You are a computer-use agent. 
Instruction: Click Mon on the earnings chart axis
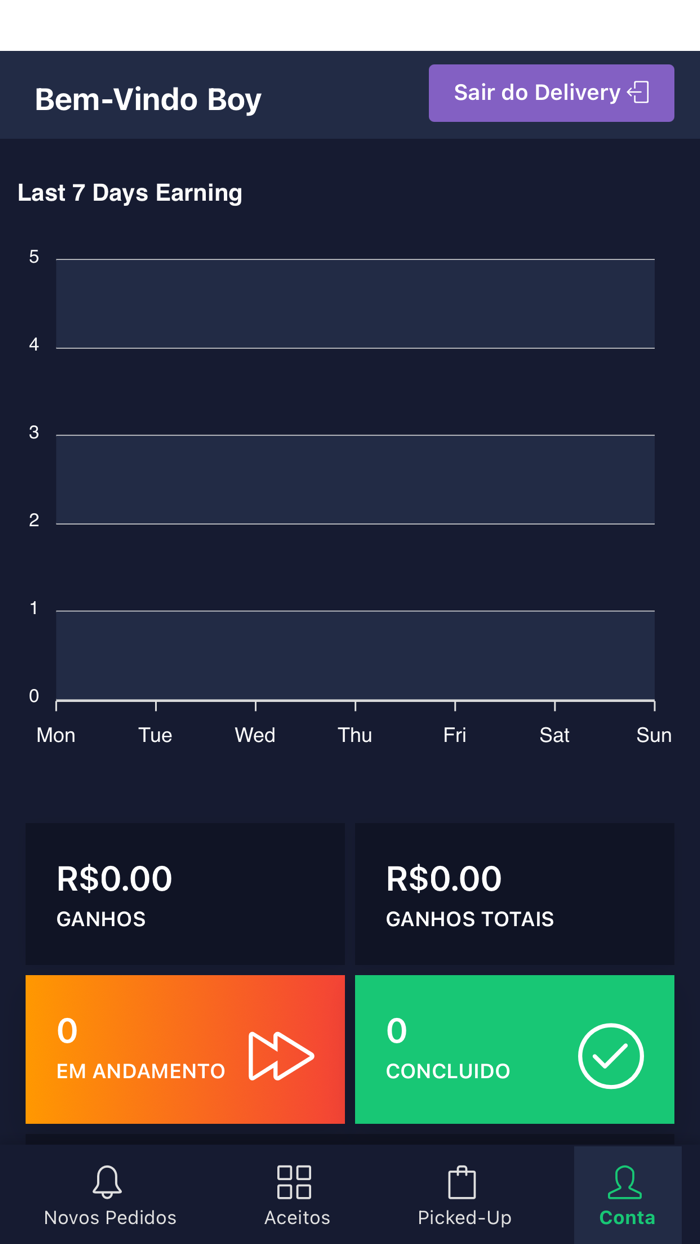coord(55,735)
